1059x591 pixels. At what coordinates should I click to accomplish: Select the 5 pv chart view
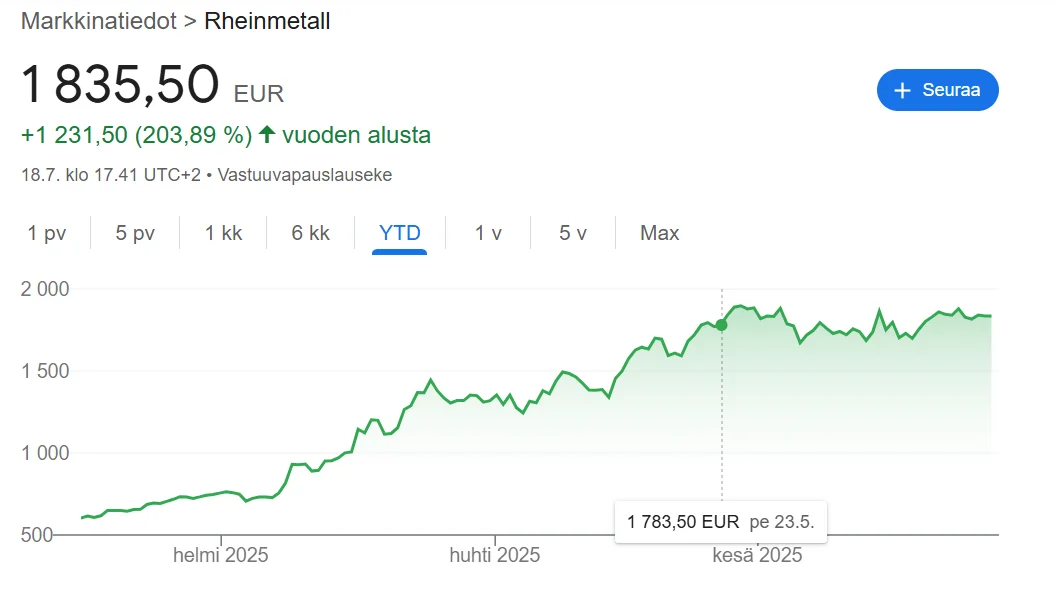[x=133, y=233]
